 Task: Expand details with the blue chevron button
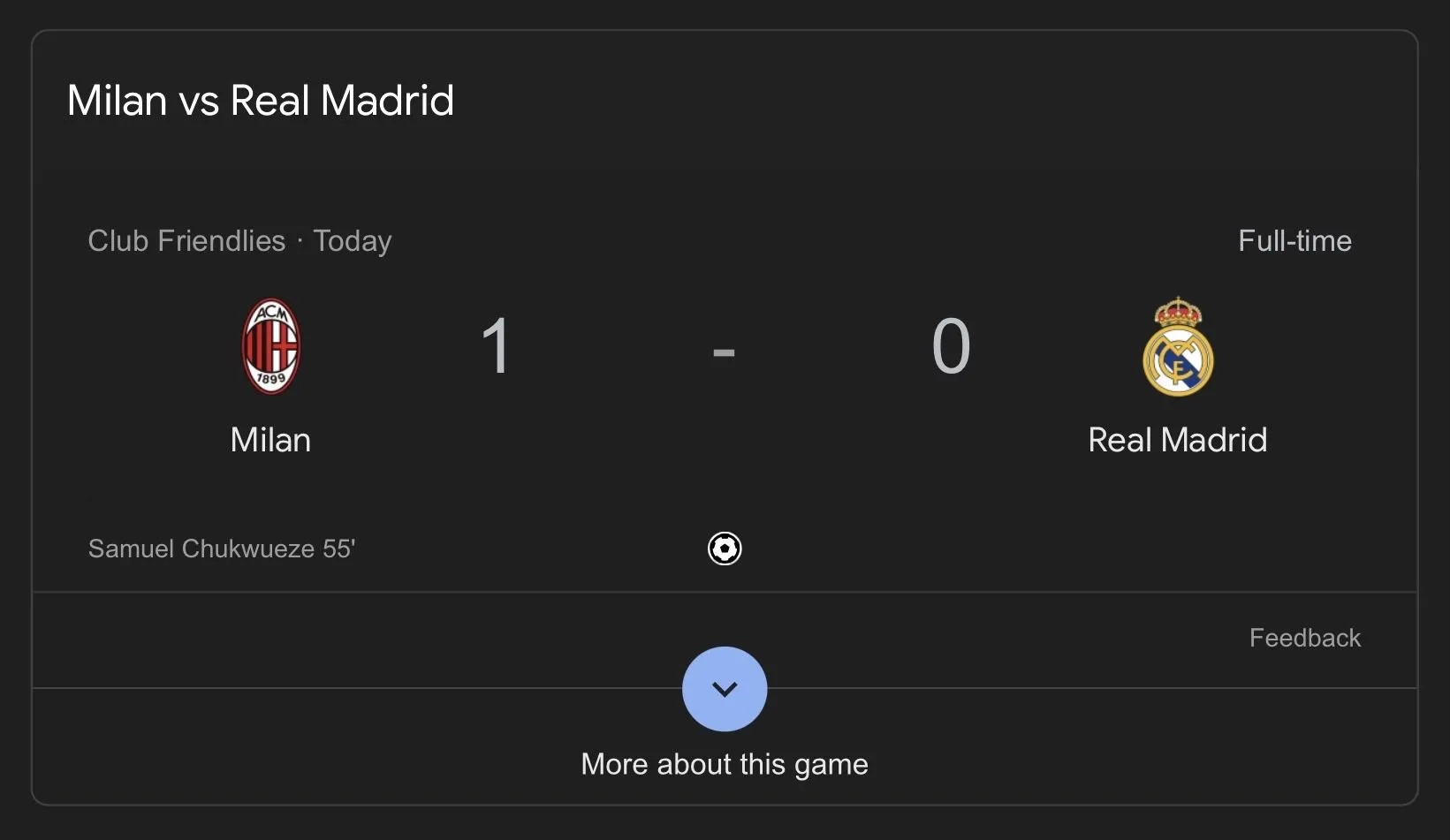click(725, 689)
